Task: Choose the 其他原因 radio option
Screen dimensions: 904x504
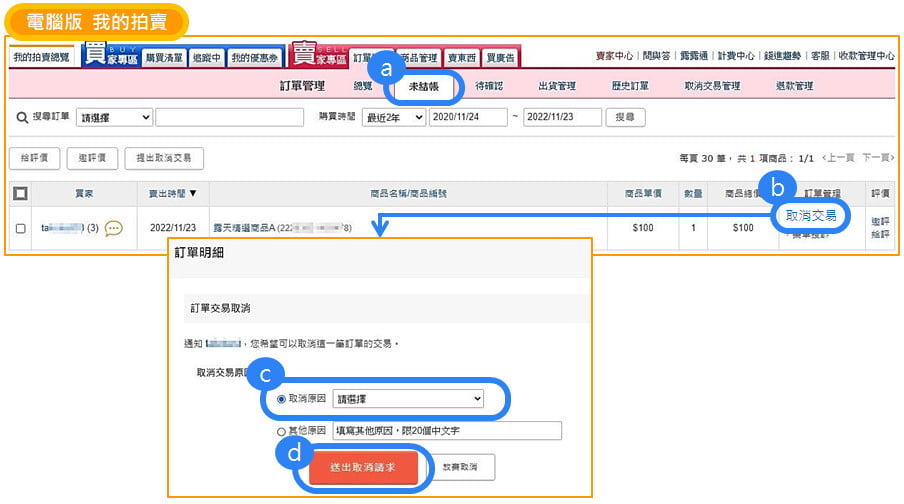Action: pyautogui.click(x=281, y=431)
